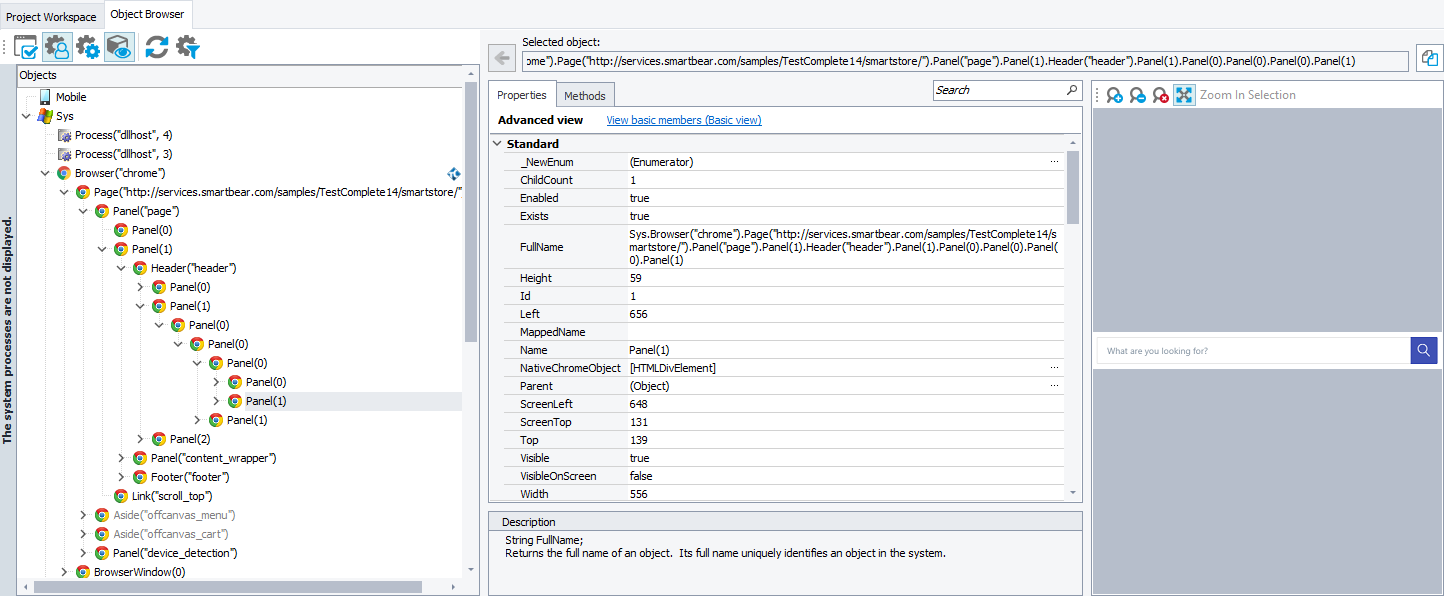The height and width of the screenshot is (596, 1444).
Task: Enable the Fit to Selection zoom mode
Action: [x=1184, y=95]
